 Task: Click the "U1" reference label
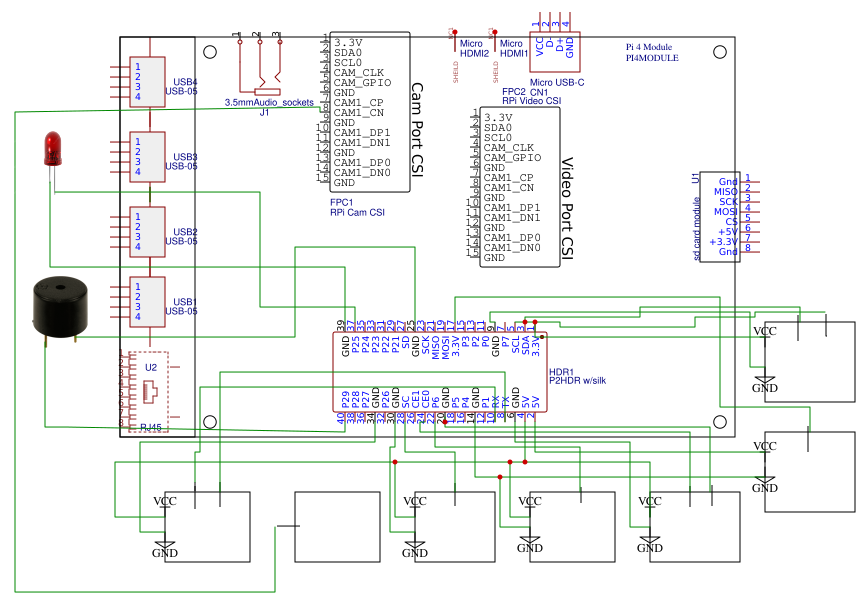click(x=696, y=178)
